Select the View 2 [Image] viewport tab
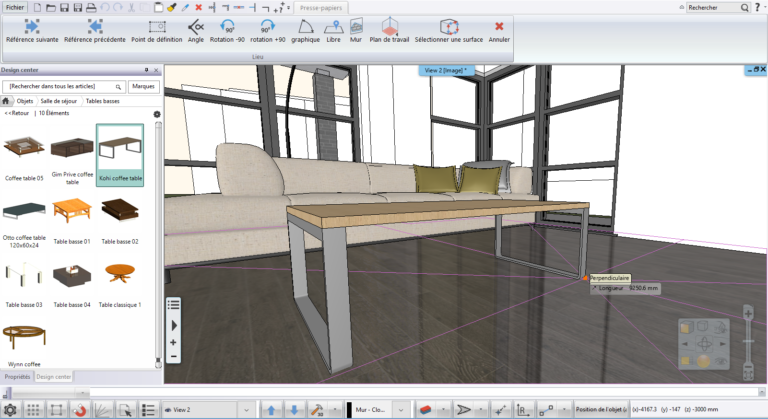 445,71
